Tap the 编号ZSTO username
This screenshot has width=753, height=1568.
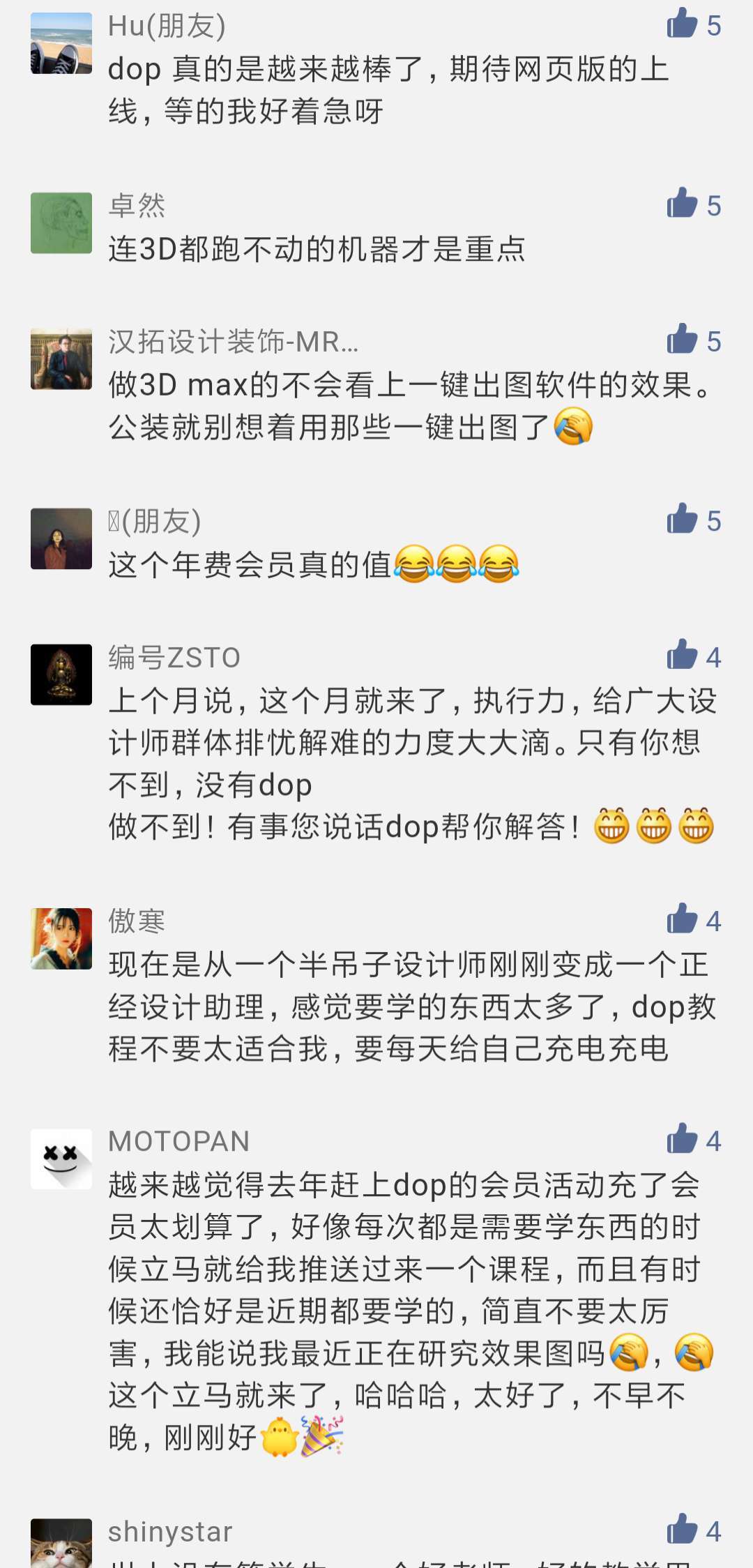[x=174, y=657]
